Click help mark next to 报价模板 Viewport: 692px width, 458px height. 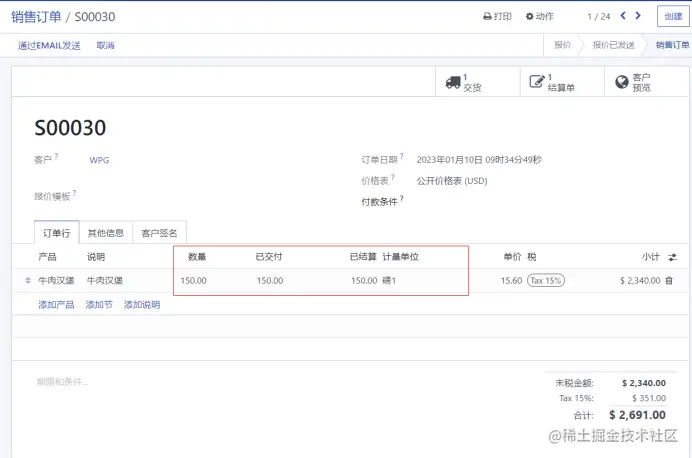coord(75,193)
